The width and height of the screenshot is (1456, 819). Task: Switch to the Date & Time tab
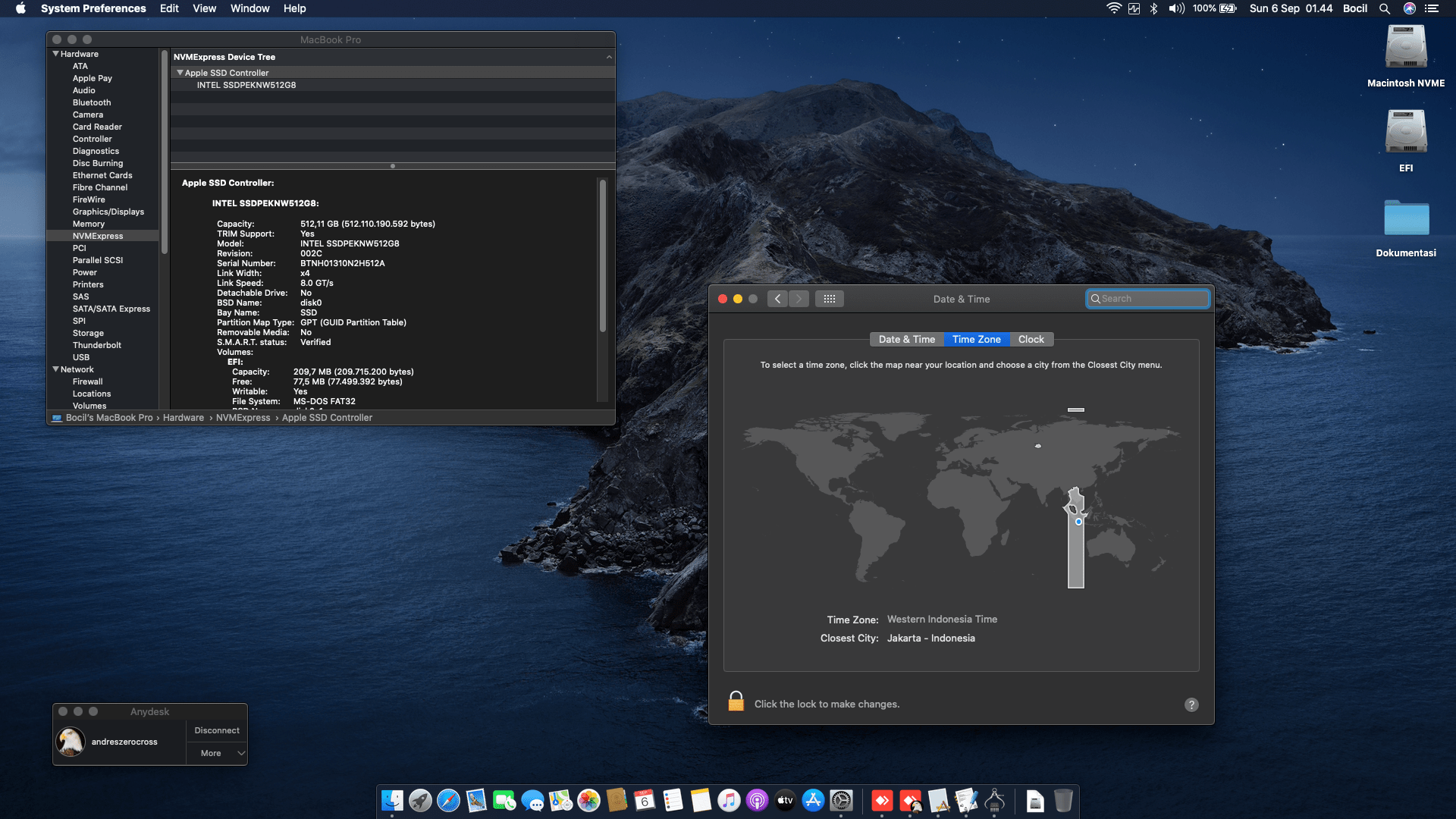point(906,339)
